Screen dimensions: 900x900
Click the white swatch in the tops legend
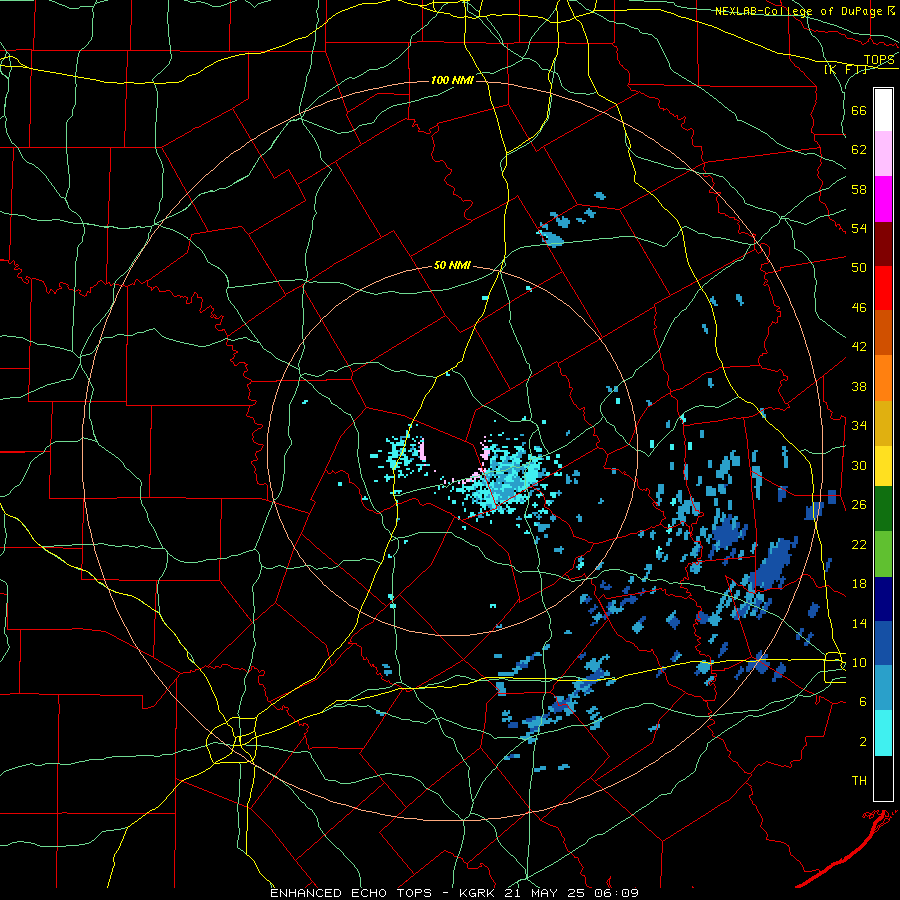pyautogui.click(x=883, y=110)
